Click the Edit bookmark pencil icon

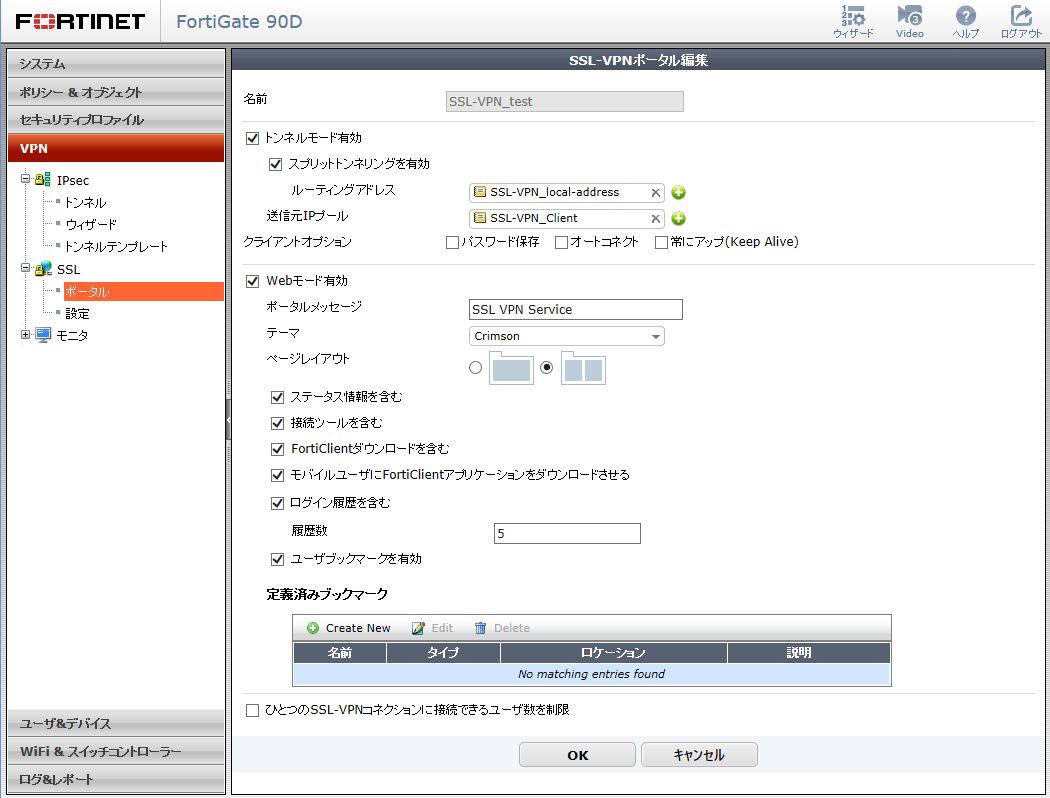point(418,628)
